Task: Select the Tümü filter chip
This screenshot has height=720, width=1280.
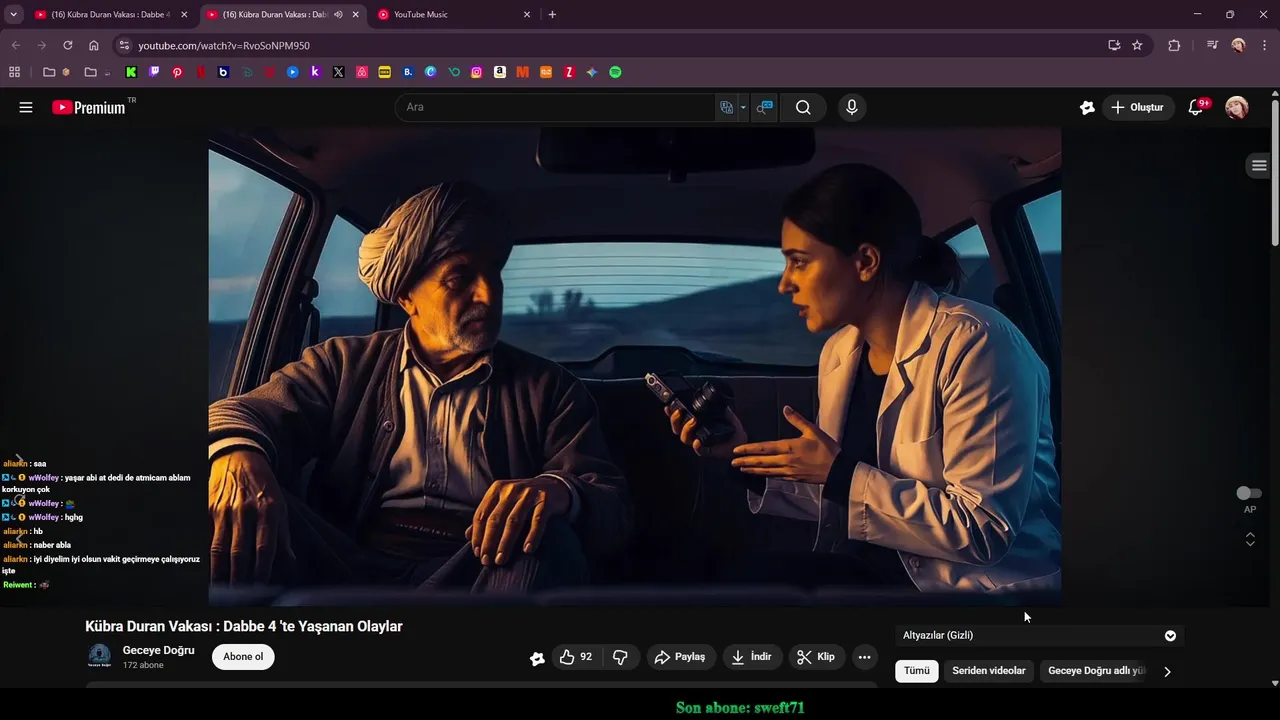Action: (x=917, y=671)
